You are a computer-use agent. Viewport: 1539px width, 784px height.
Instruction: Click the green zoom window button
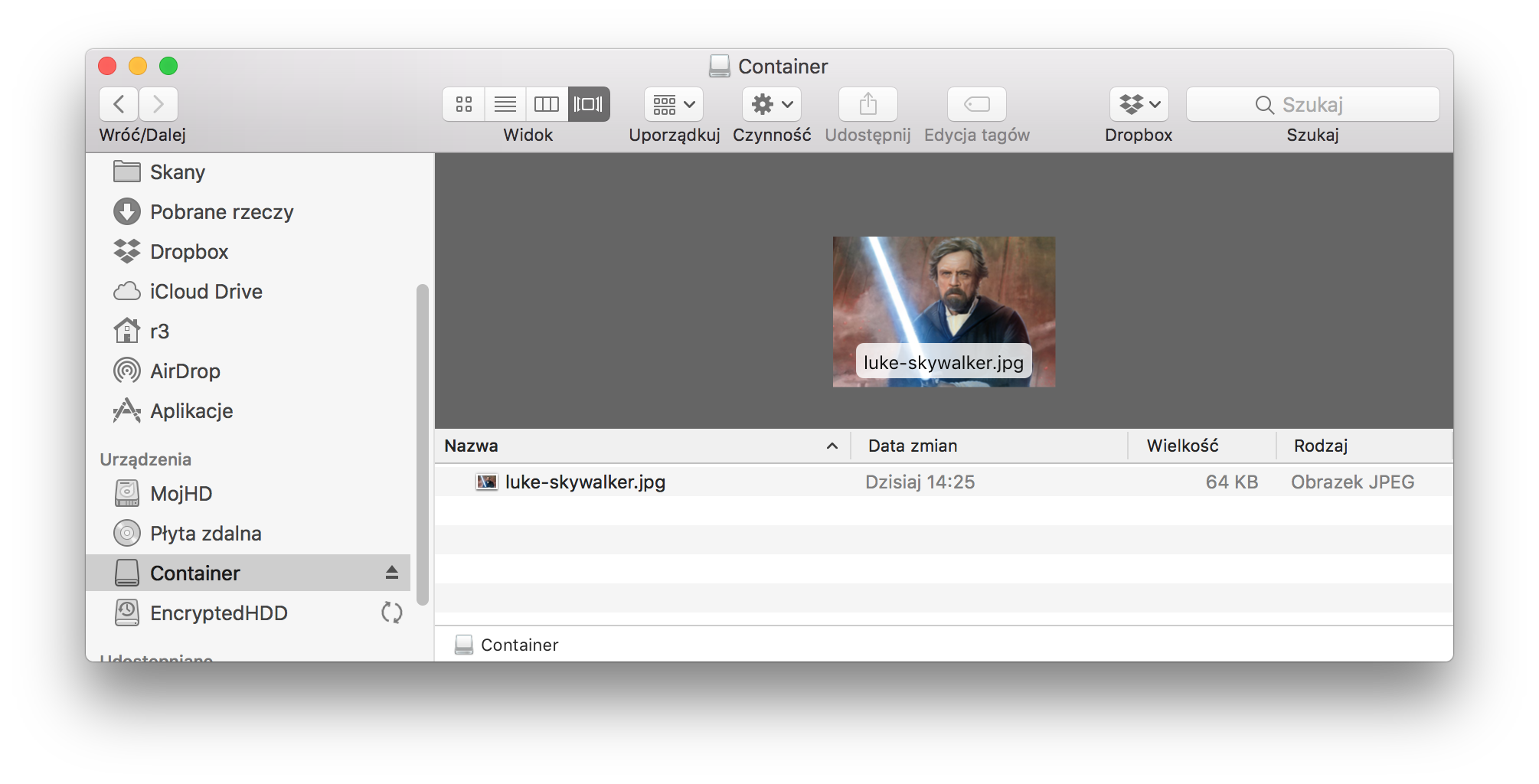pos(168,66)
